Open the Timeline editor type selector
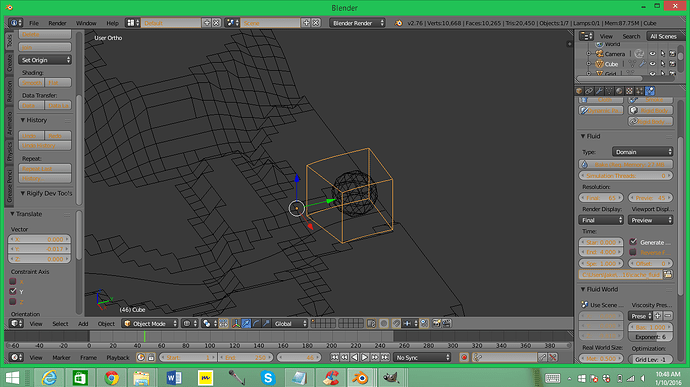 click(16, 358)
